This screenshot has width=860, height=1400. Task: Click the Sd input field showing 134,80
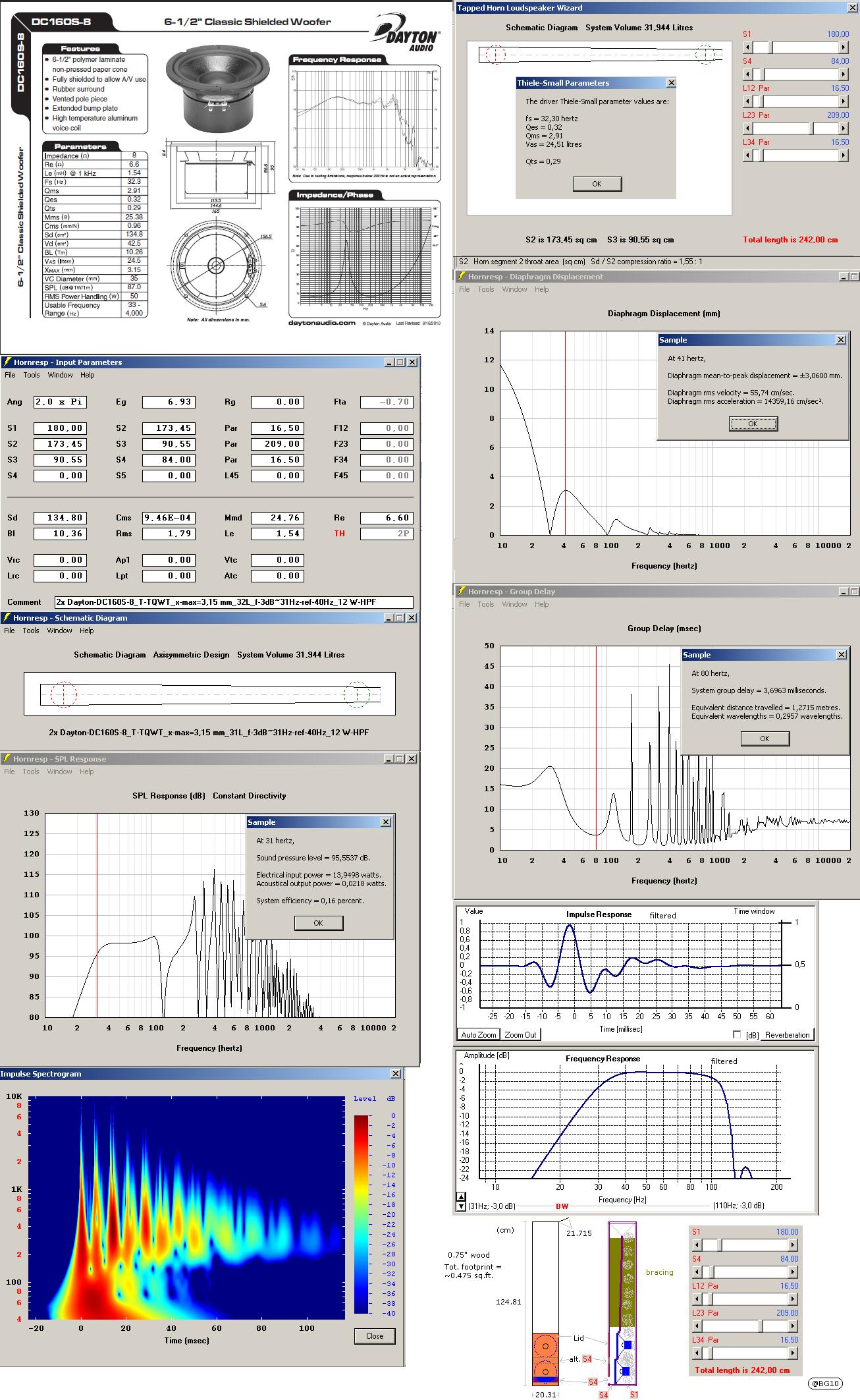(x=60, y=518)
